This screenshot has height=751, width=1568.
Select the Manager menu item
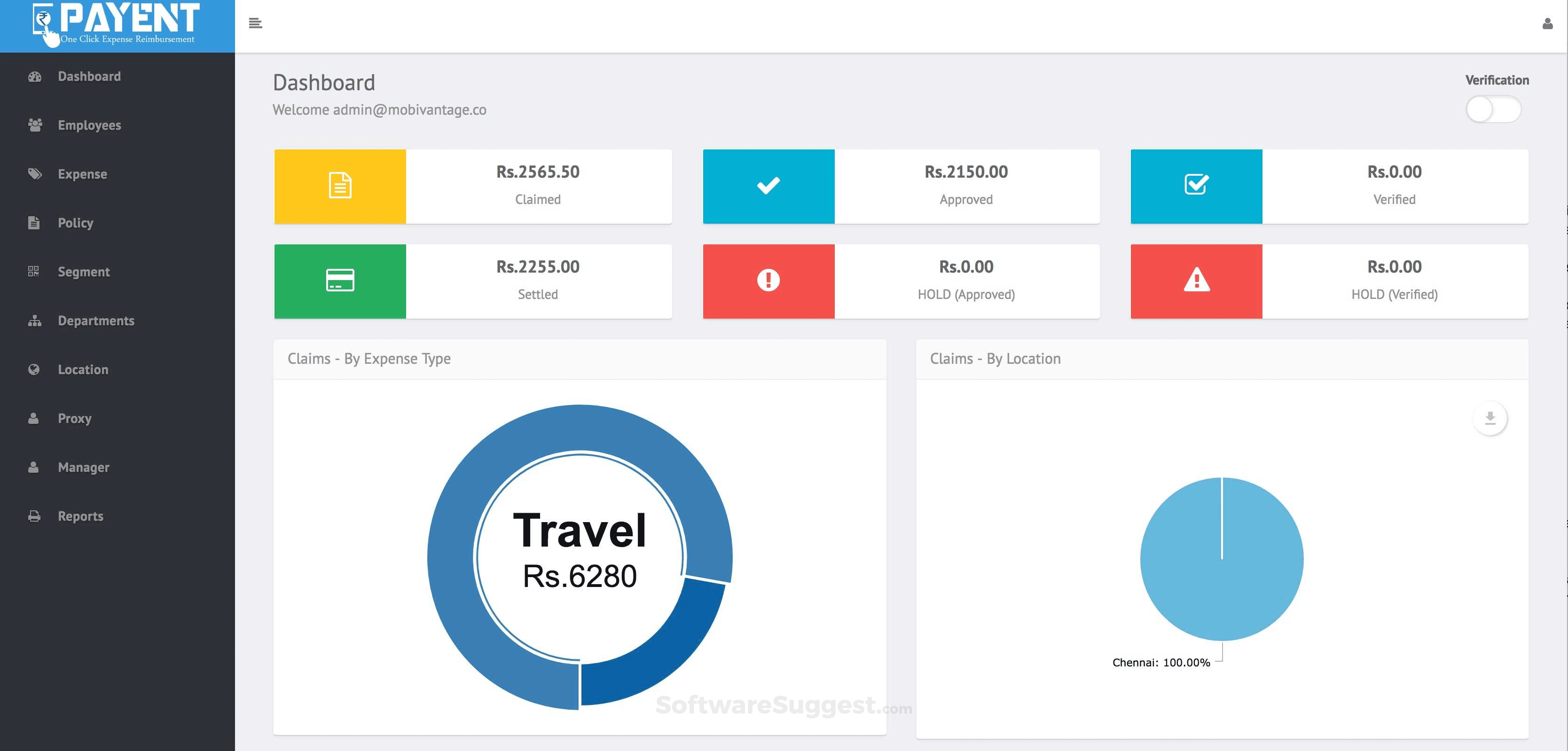[x=83, y=467]
